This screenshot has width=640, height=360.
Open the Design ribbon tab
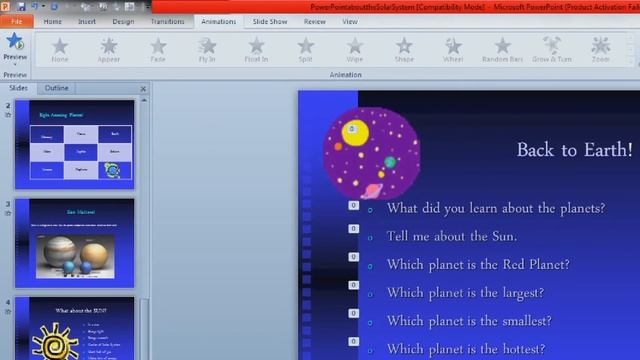click(123, 22)
